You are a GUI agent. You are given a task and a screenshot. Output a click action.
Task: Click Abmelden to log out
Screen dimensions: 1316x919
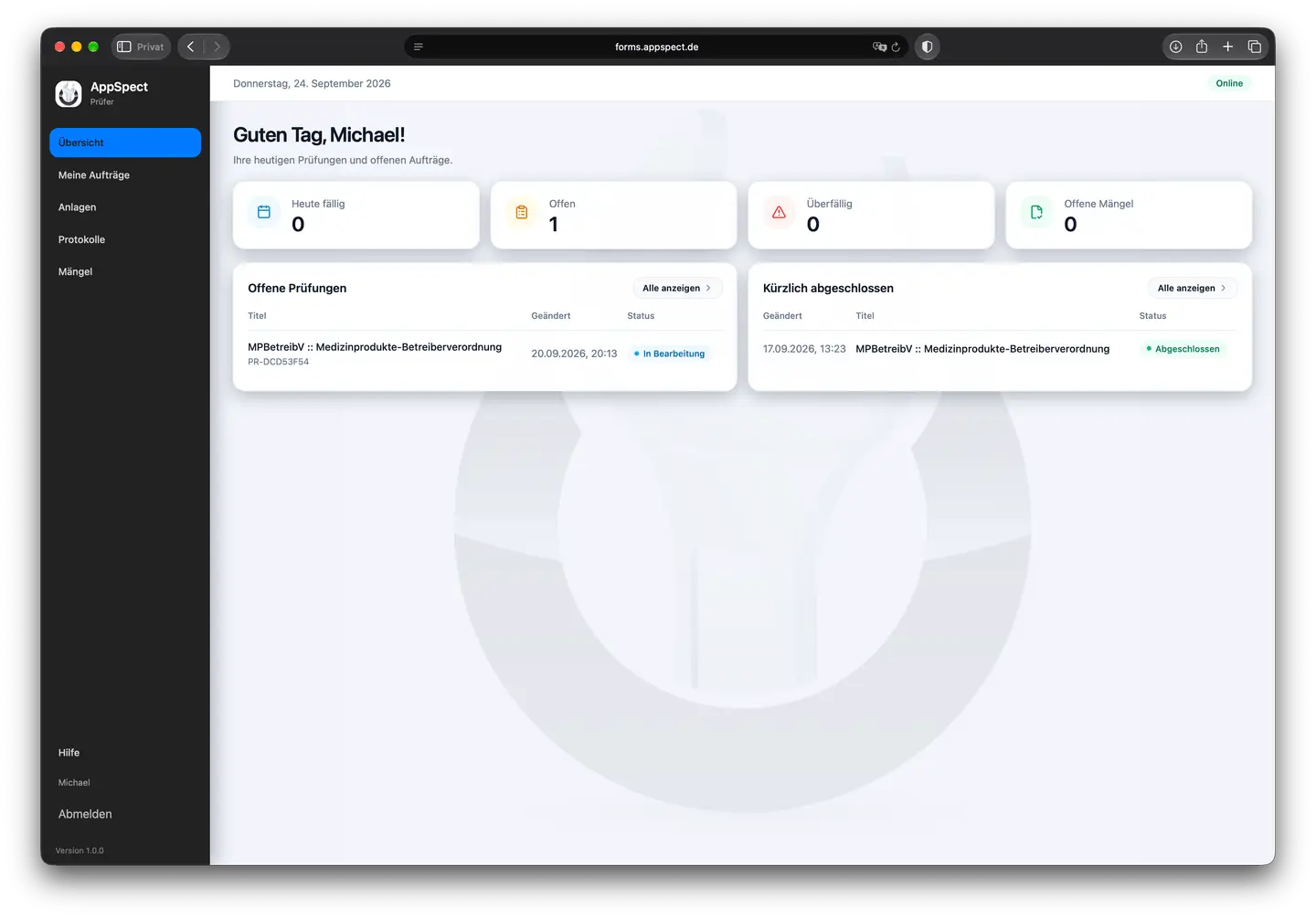coord(85,814)
